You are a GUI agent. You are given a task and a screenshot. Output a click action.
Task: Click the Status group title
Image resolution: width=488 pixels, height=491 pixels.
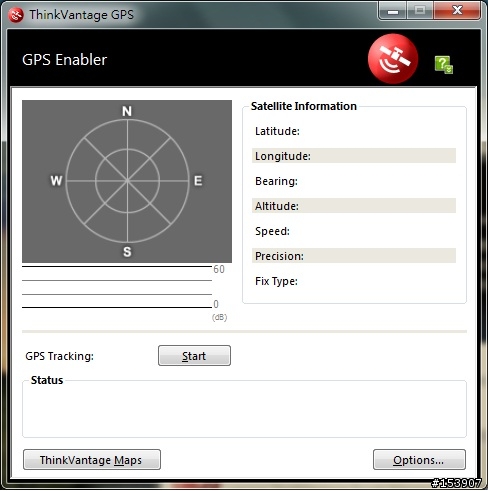(x=47, y=380)
